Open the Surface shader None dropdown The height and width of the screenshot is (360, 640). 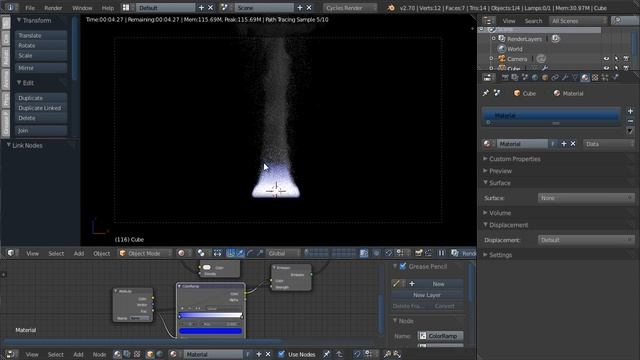point(586,198)
